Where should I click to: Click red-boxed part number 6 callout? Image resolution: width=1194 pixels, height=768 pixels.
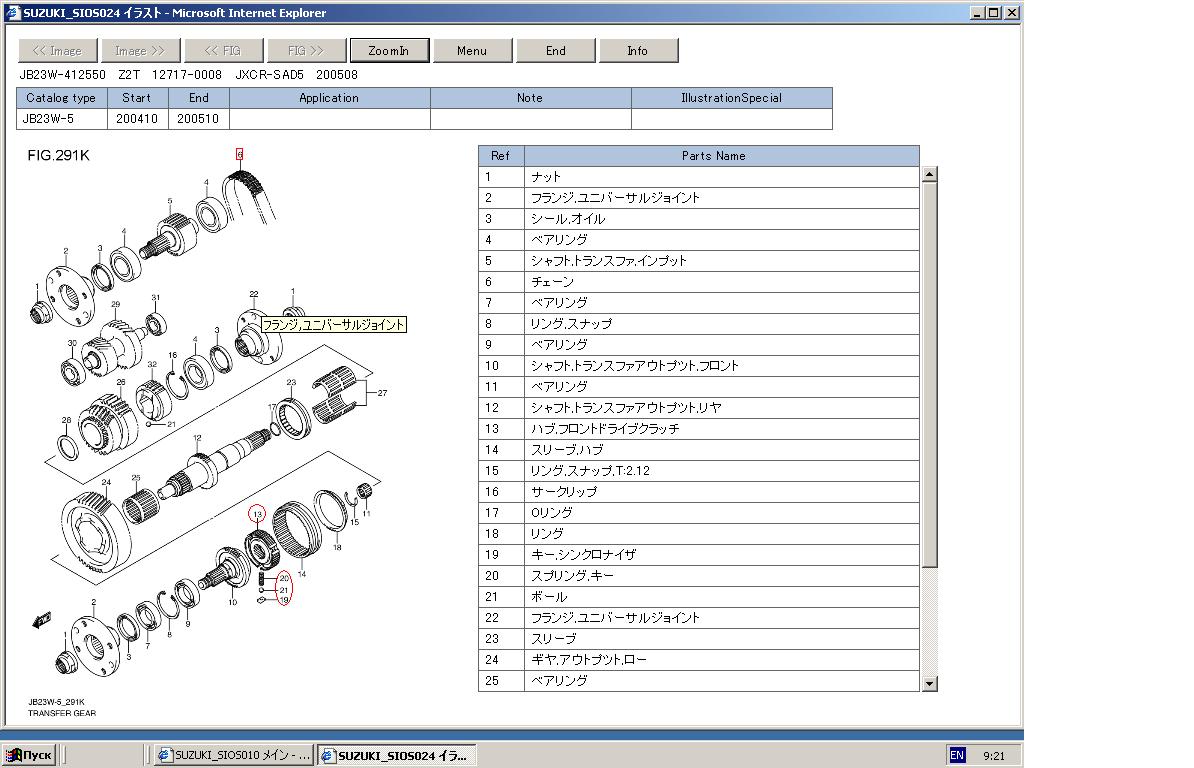point(239,154)
